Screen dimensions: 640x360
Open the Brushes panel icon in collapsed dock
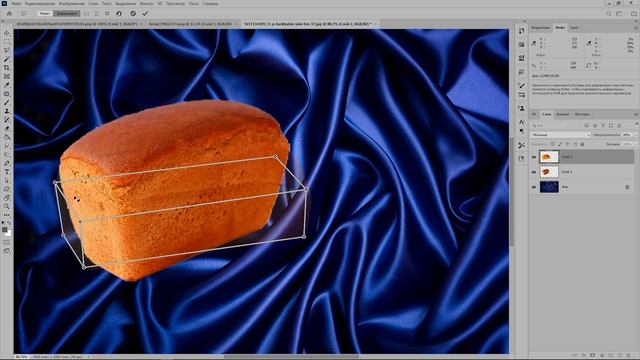[522, 85]
